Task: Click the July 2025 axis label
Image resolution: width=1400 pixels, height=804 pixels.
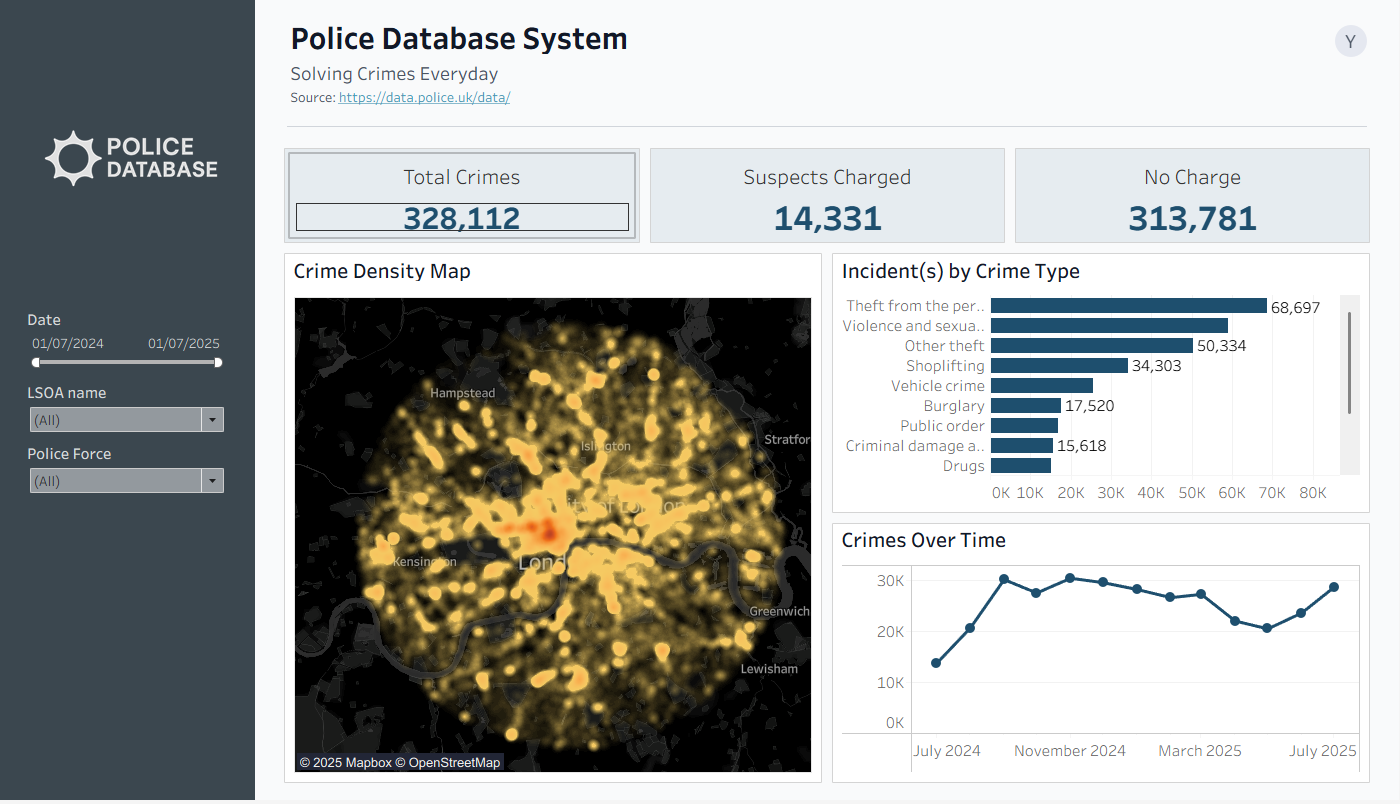Action: (1323, 751)
